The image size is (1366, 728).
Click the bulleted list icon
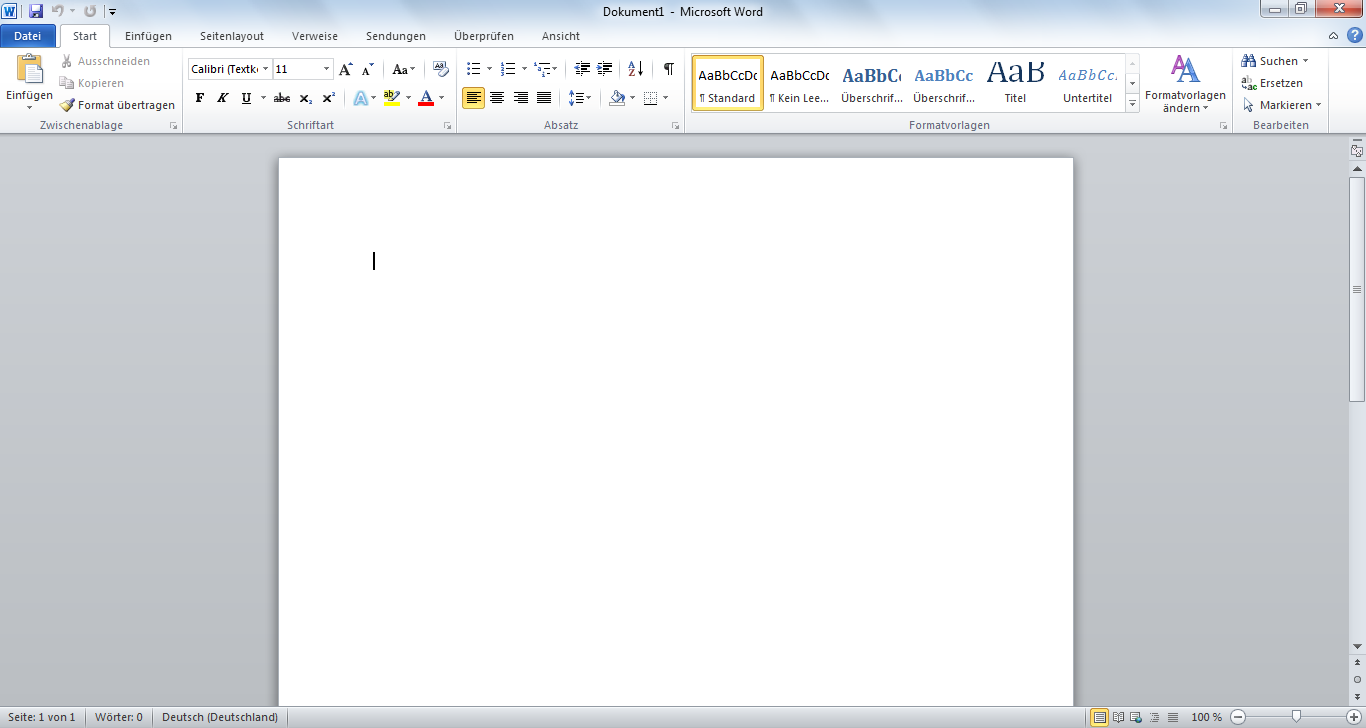pyautogui.click(x=474, y=69)
